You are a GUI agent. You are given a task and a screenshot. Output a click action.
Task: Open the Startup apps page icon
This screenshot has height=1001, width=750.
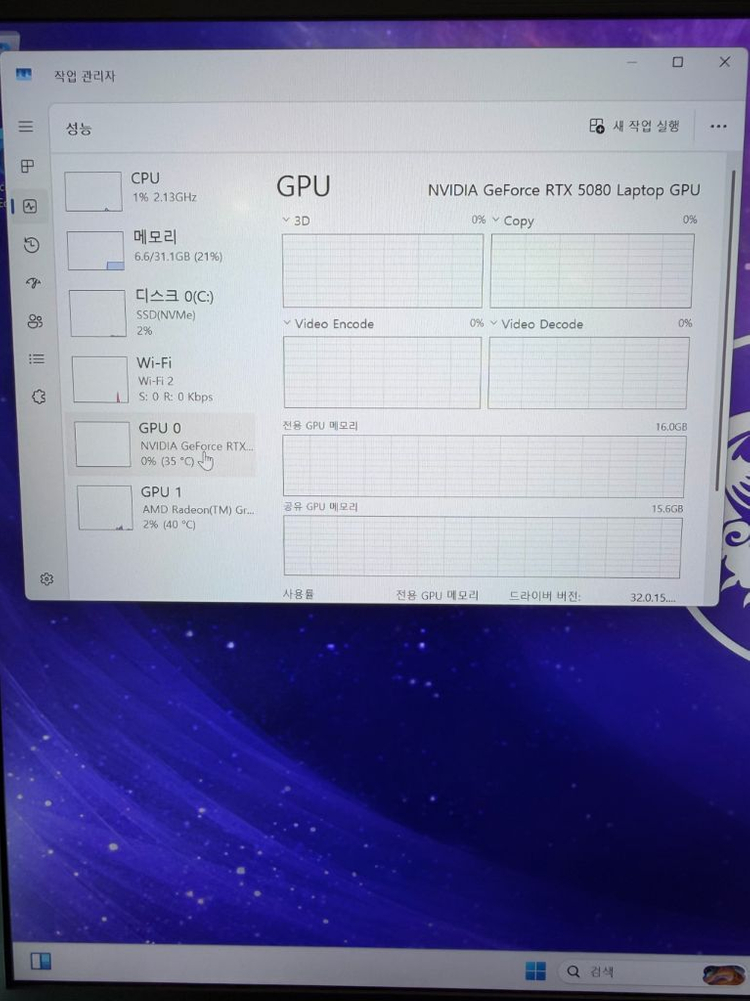pos(34,283)
